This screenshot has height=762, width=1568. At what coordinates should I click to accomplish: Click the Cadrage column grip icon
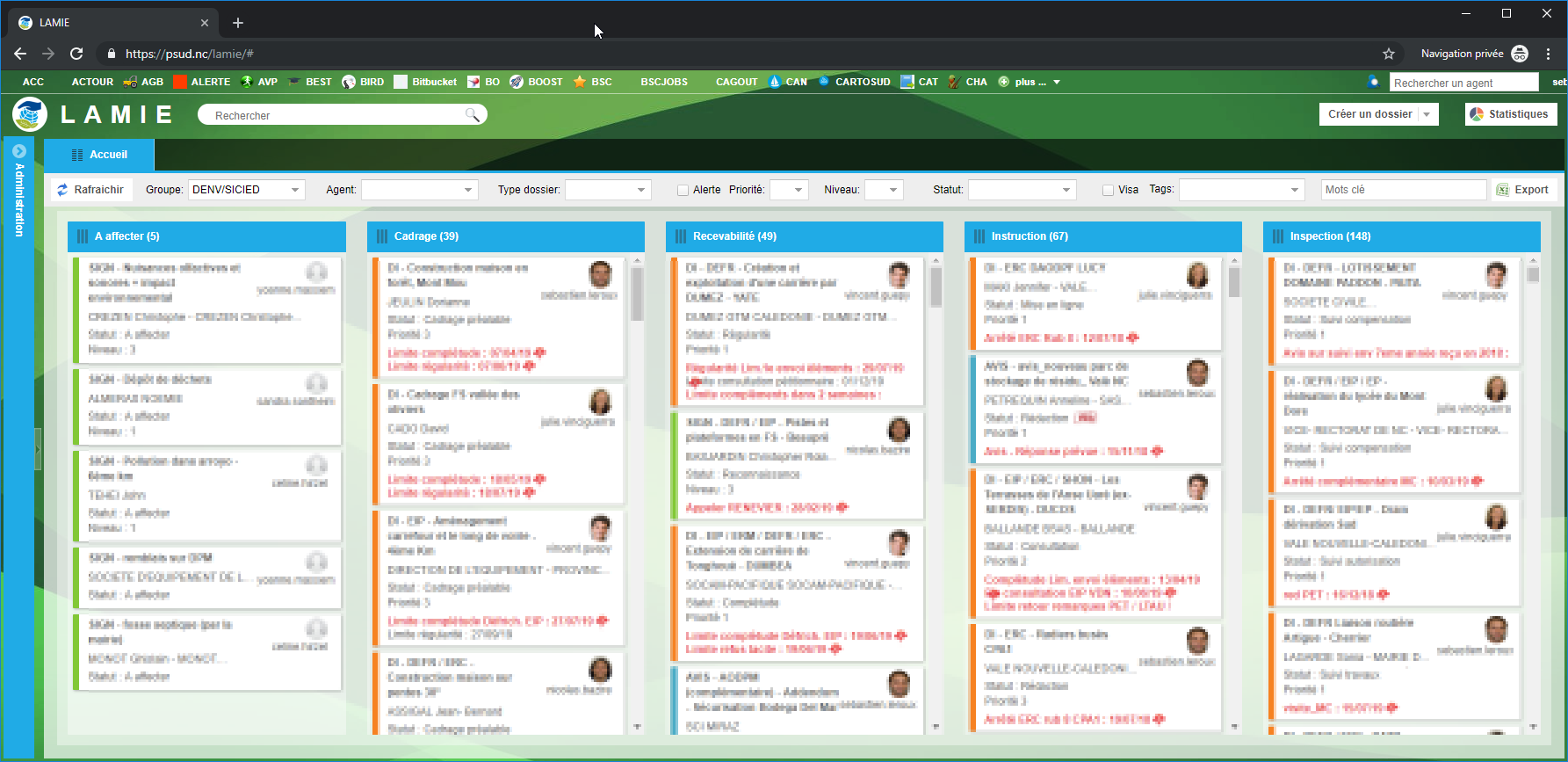pos(381,236)
